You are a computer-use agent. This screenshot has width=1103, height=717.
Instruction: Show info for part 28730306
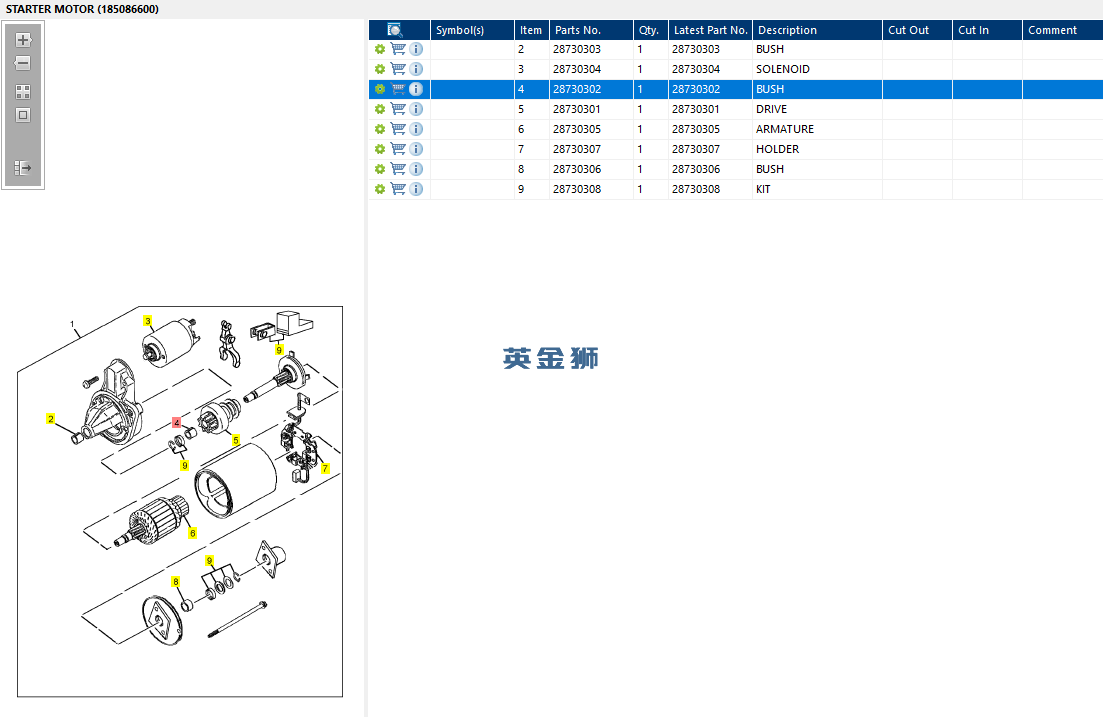click(x=416, y=169)
